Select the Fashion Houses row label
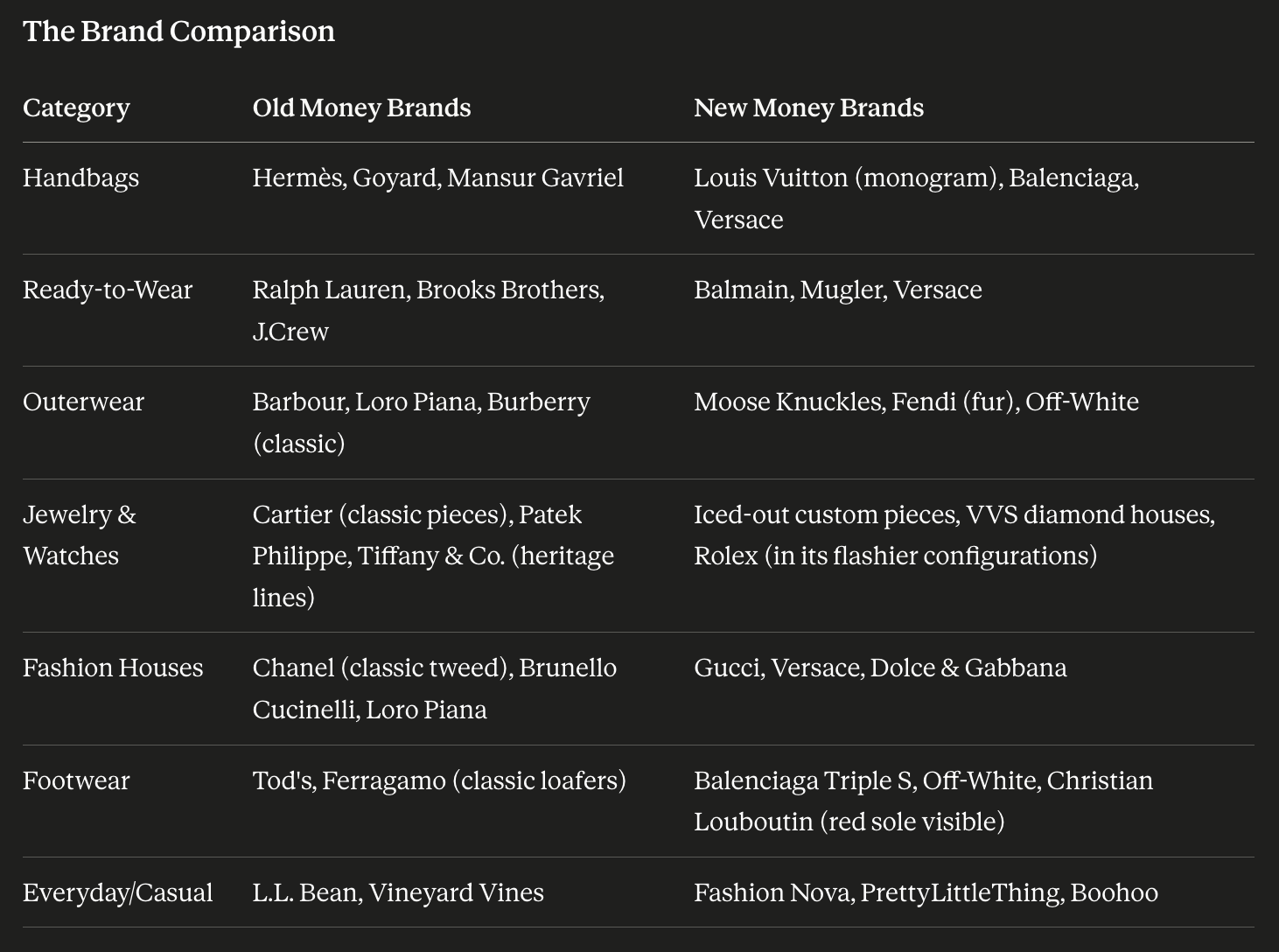Viewport: 1279px width, 952px height. pos(112,668)
